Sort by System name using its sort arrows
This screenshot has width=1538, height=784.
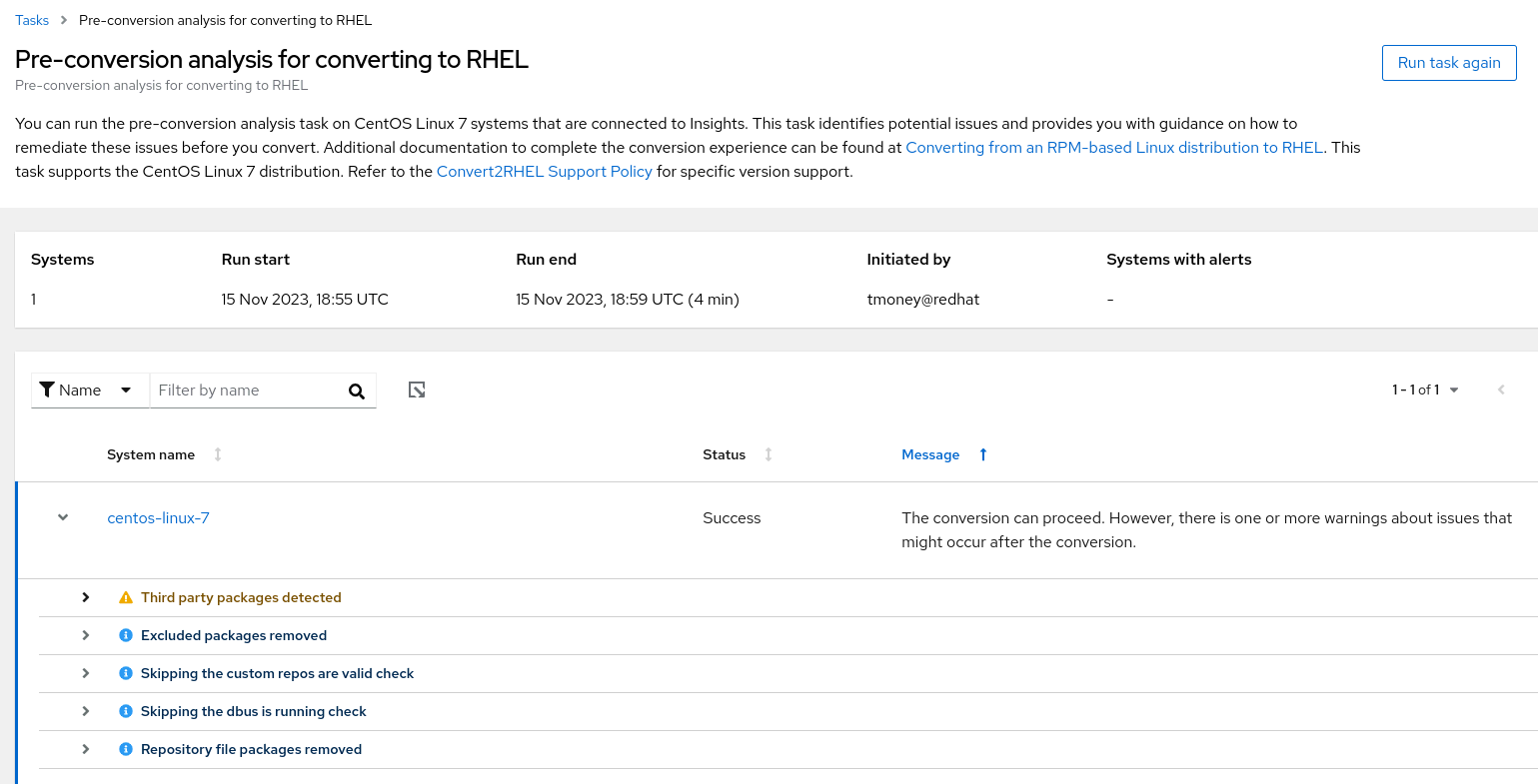218,454
